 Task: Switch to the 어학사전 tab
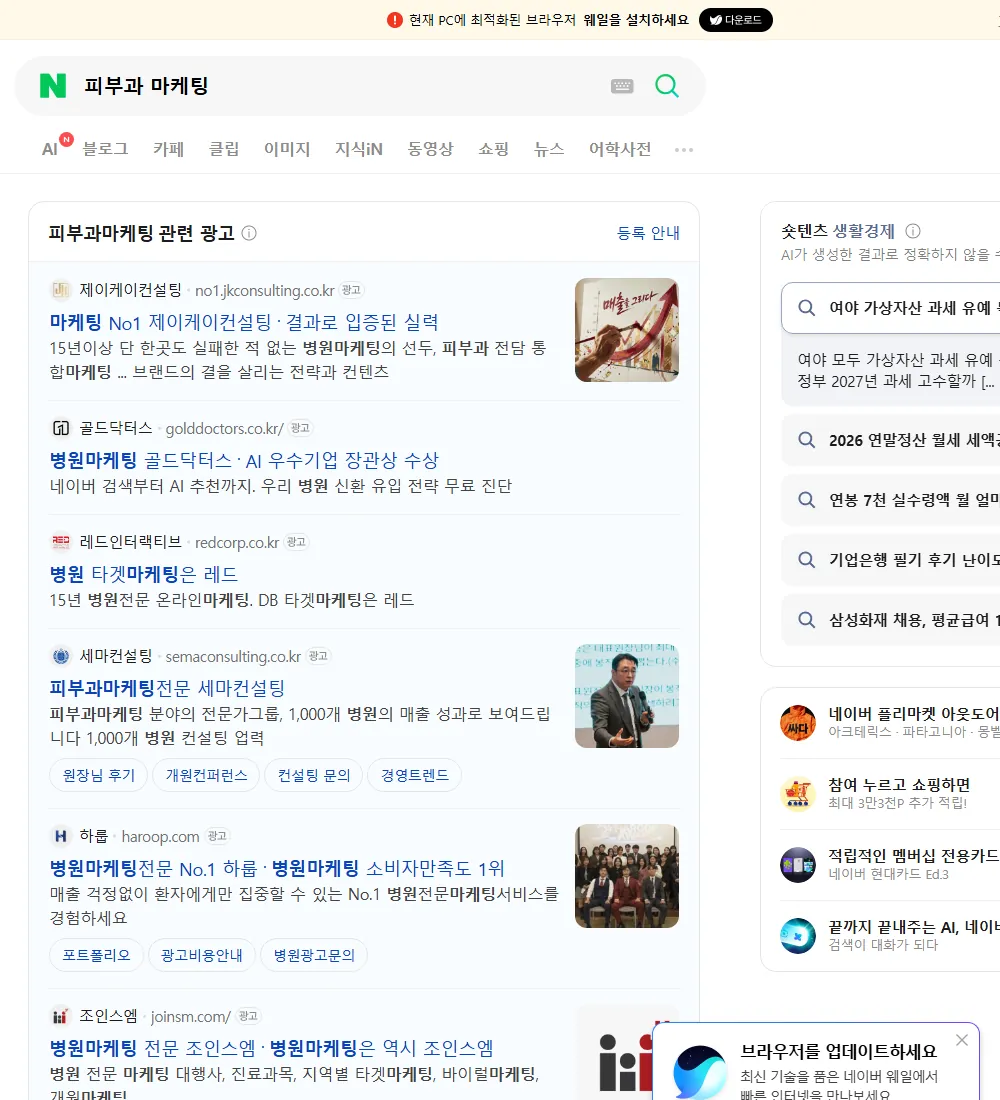click(x=620, y=149)
